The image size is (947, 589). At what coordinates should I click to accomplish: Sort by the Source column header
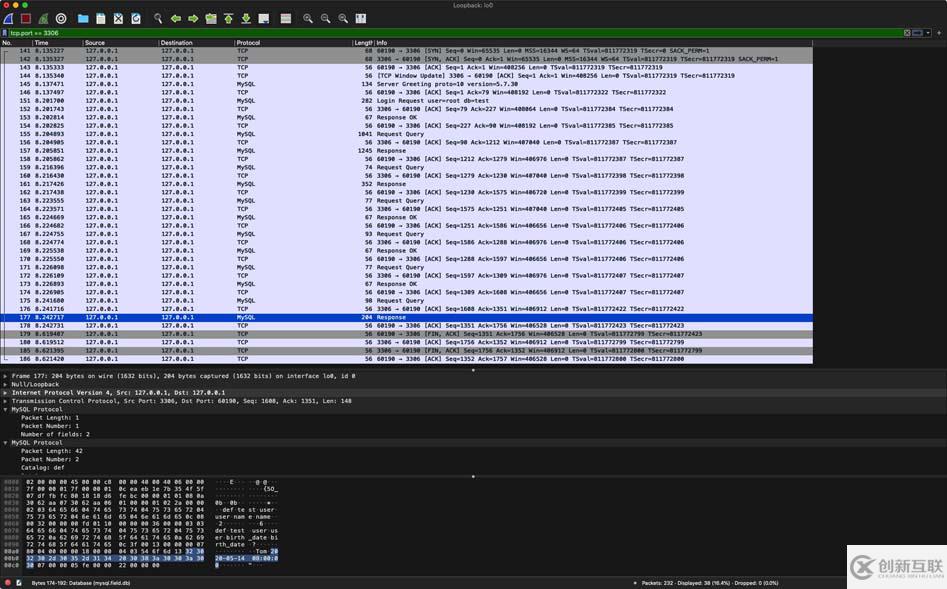[x=120, y=43]
